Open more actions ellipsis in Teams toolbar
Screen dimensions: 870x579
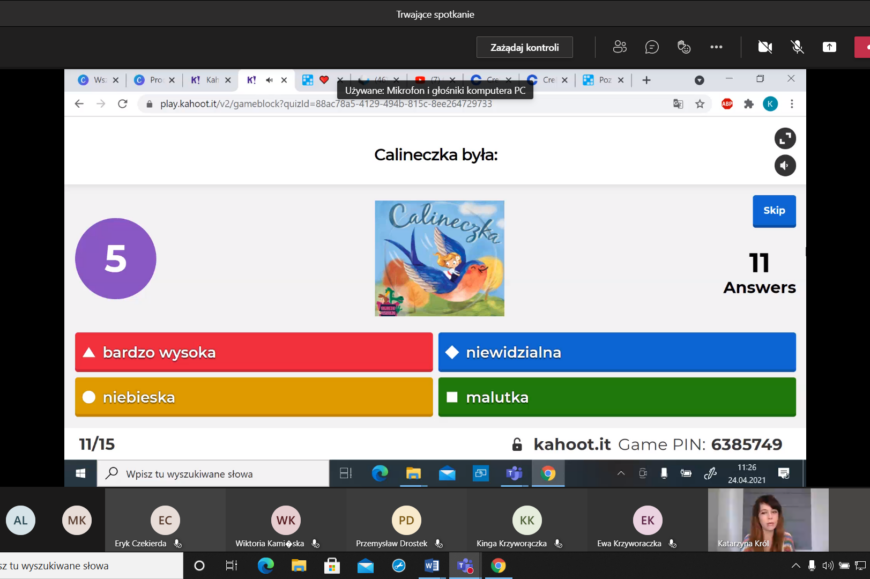[716, 47]
